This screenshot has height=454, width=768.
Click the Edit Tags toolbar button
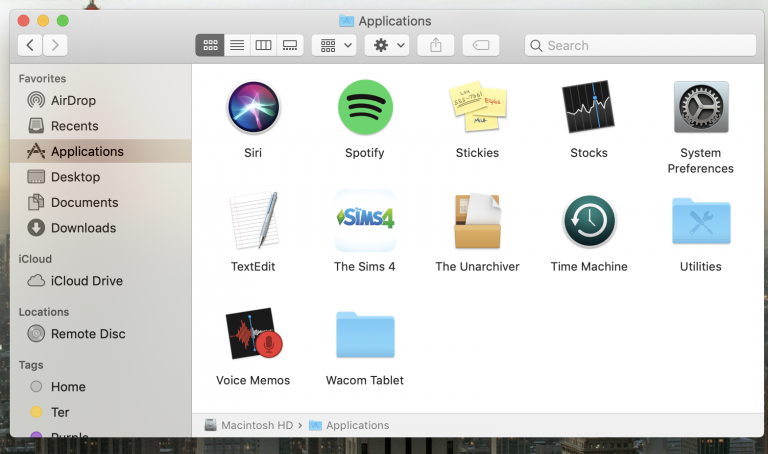pyautogui.click(x=481, y=46)
